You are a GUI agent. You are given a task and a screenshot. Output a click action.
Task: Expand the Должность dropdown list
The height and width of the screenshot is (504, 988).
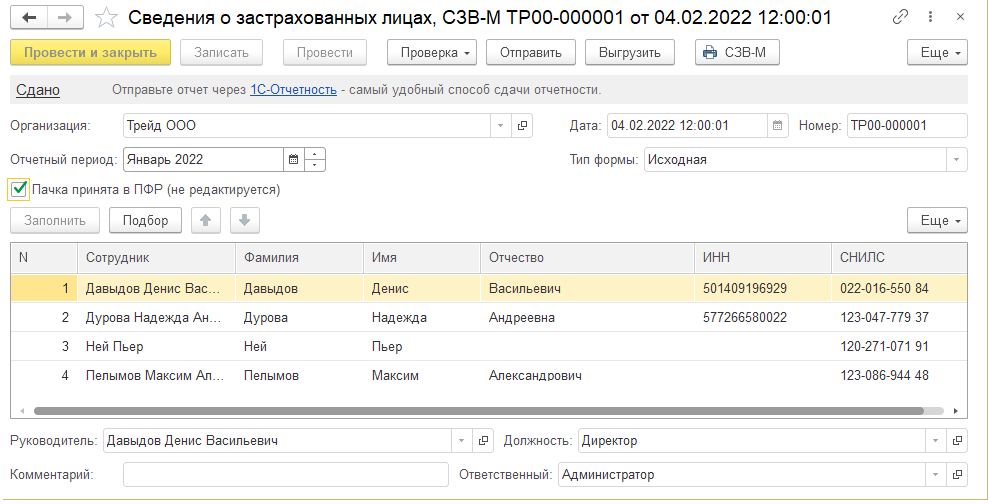(x=935, y=441)
